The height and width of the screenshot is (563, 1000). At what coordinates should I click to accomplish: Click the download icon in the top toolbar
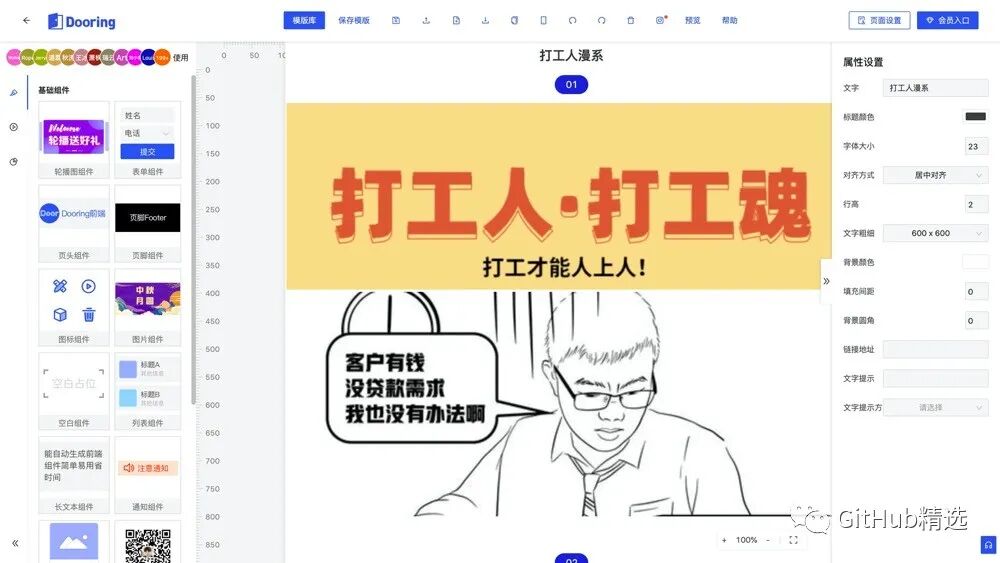coord(485,20)
